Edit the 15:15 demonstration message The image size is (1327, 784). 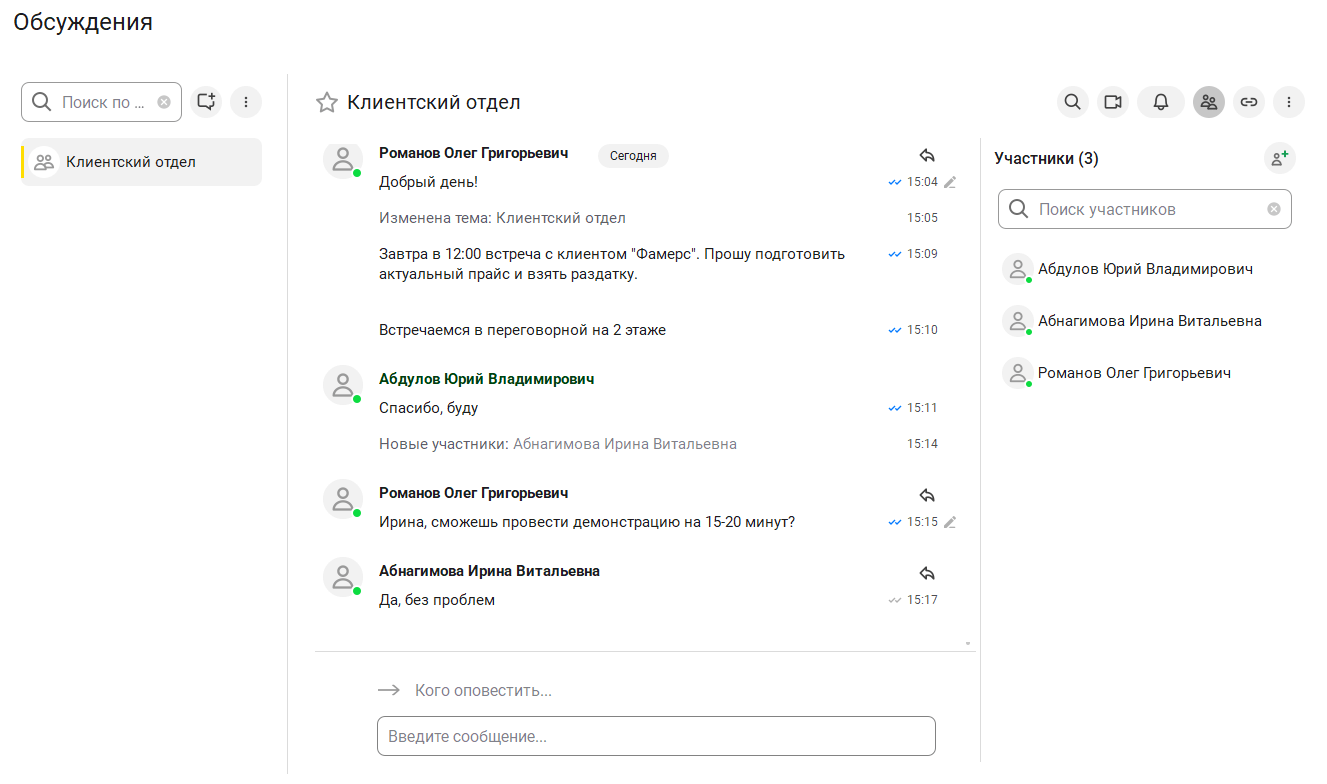point(950,522)
